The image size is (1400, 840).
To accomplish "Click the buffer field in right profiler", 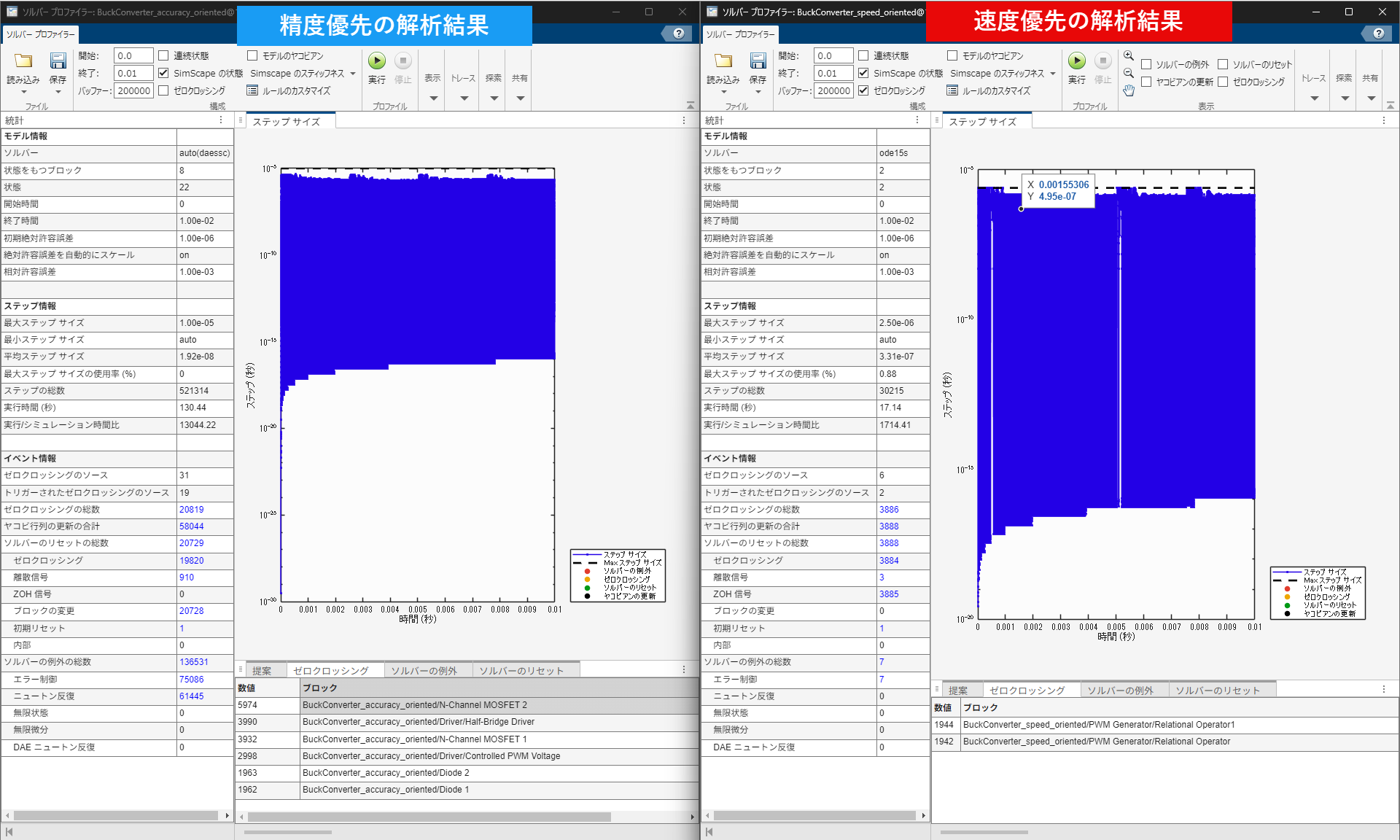I will (833, 90).
